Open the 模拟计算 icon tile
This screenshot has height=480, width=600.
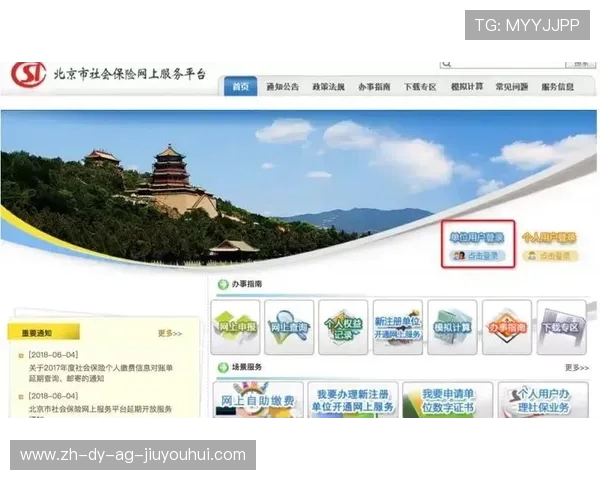(x=452, y=327)
